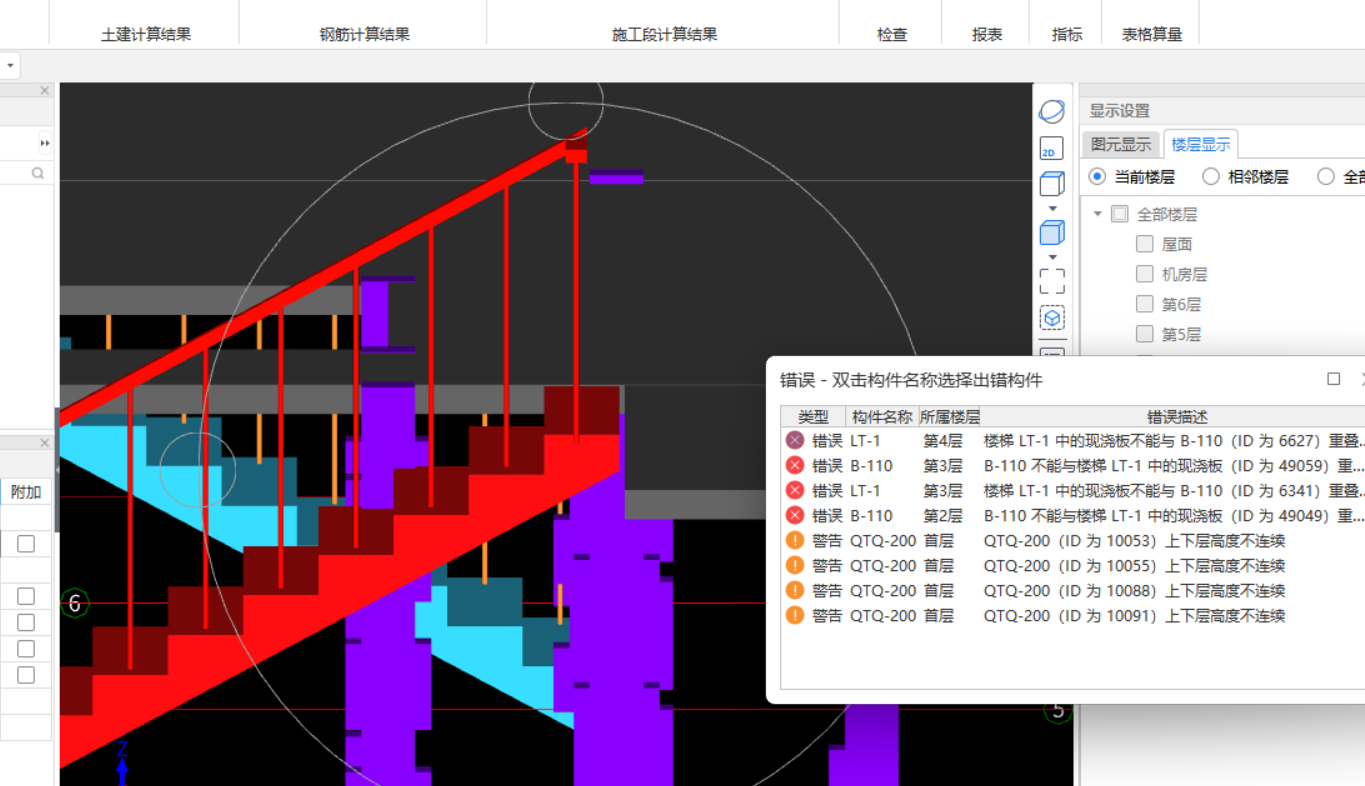Click warning icon of QTQ-200 ID 10091 row
The image size is (1365, 786).
795,615
